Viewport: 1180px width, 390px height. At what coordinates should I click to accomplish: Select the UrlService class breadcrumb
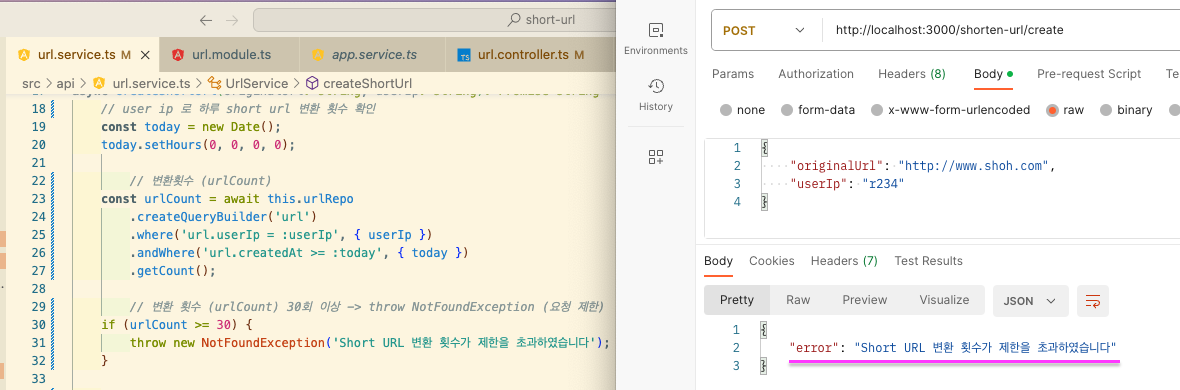257,83
